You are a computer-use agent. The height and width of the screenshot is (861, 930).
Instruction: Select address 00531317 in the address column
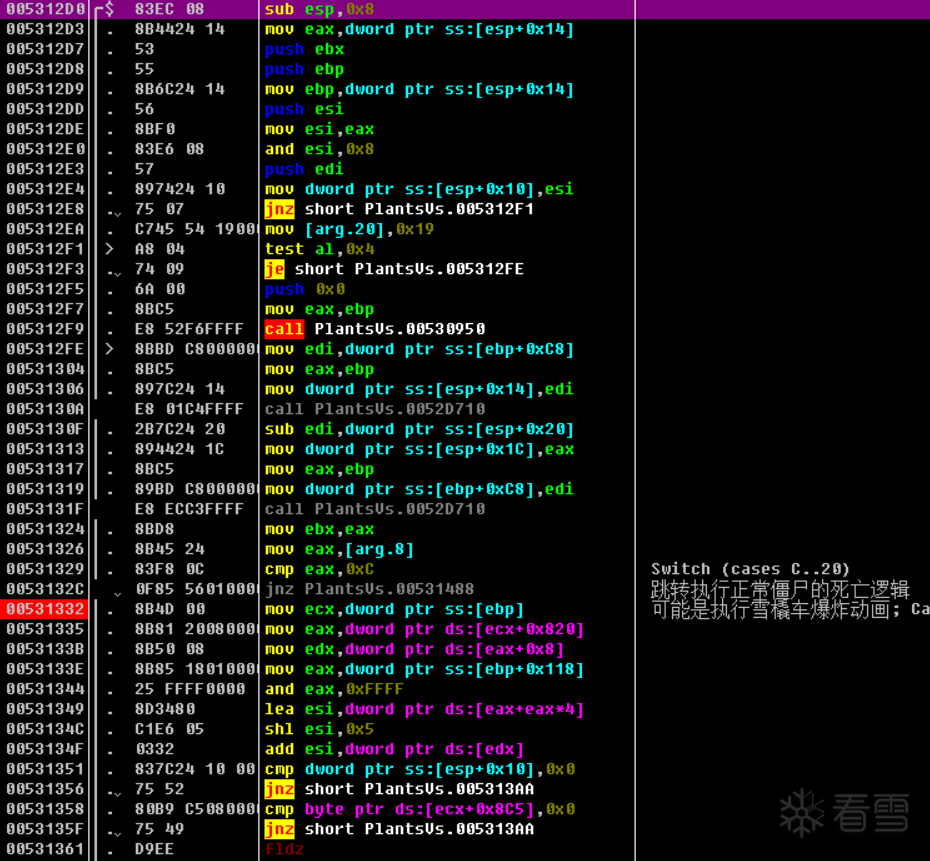pos(45,469)
